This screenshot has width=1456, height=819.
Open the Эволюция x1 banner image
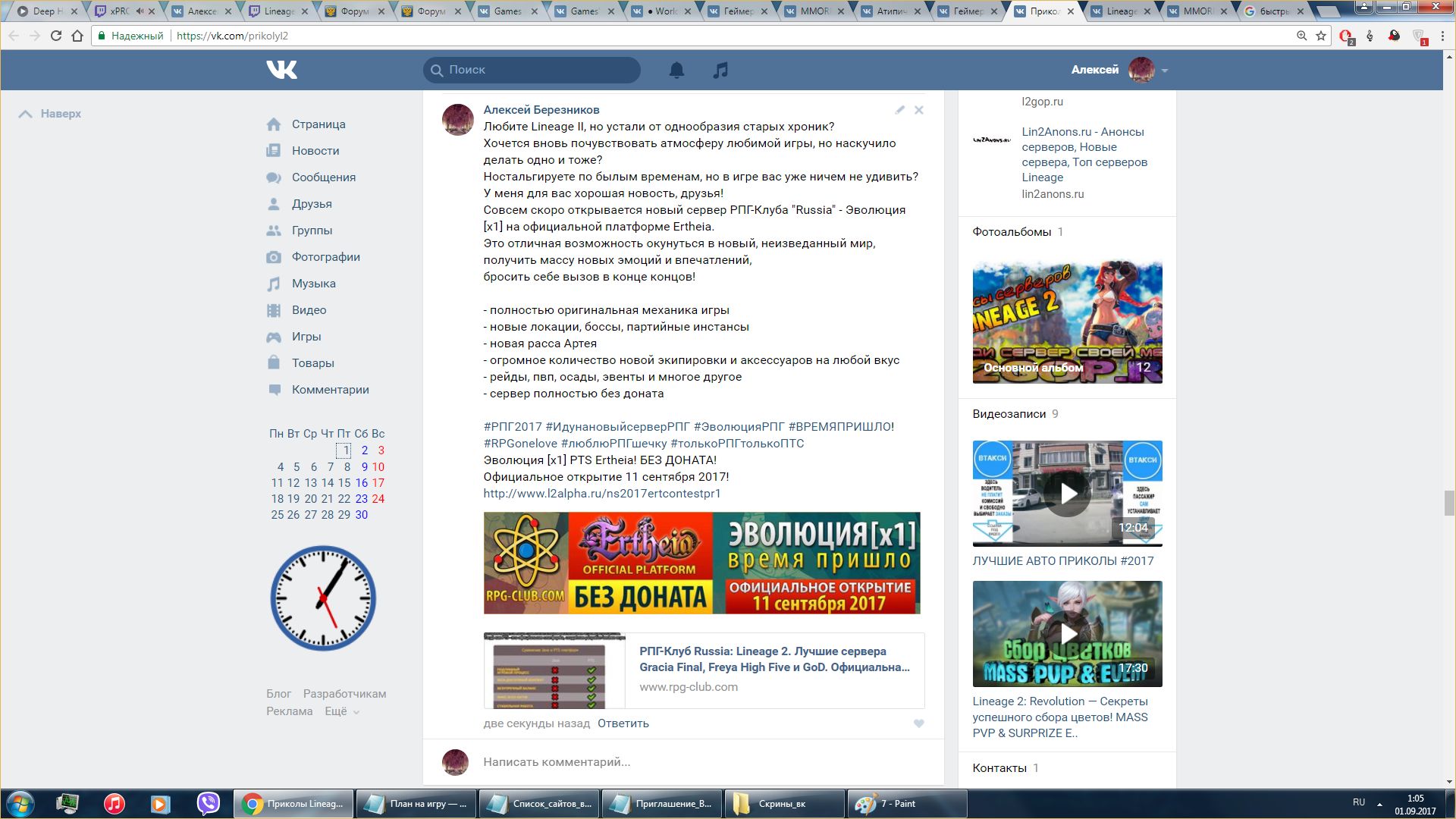[701, 563]
